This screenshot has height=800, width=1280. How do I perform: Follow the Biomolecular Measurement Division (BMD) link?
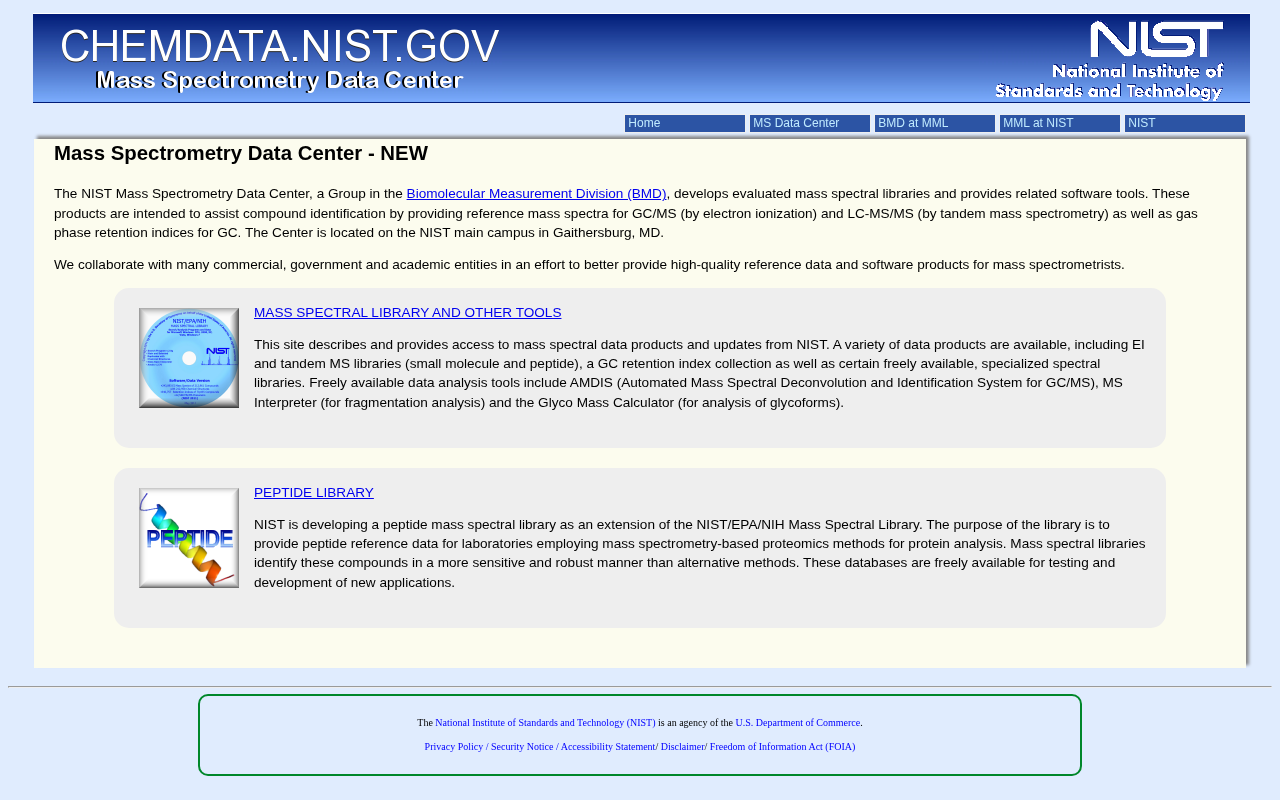click(536, 194)
